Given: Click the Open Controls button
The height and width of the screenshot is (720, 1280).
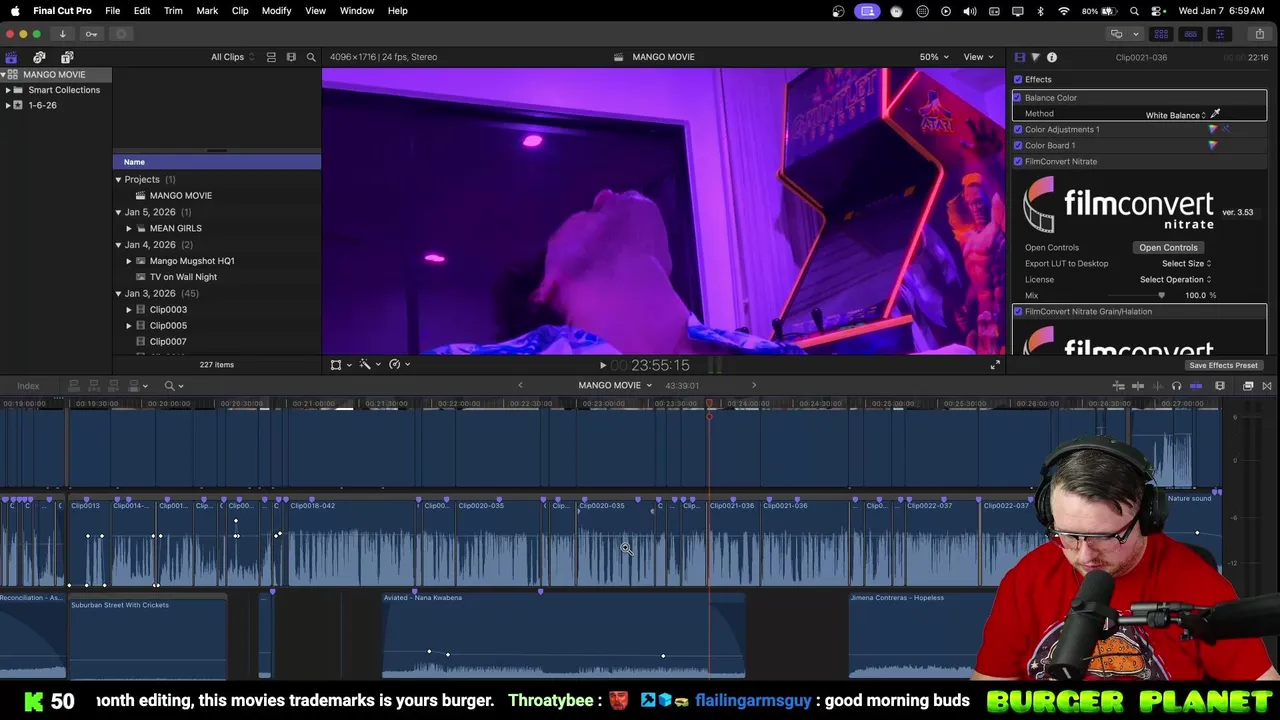Looking at the screenshot, I should click(1168, 248).
